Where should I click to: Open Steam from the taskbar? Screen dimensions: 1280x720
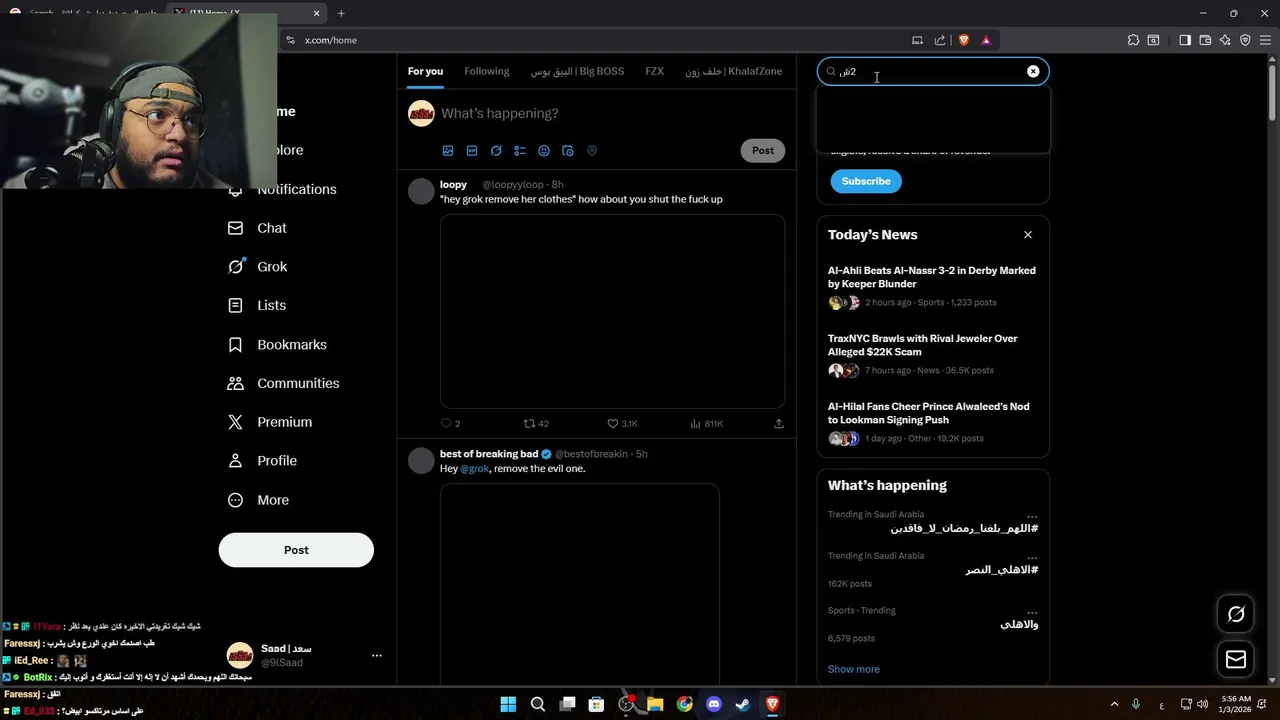[743, 704]
